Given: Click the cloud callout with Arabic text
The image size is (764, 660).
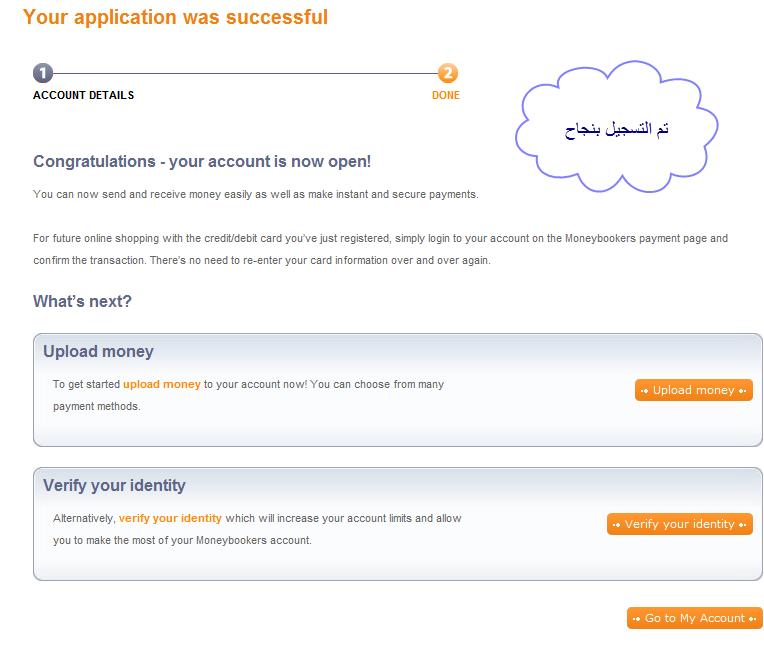Looking at the screenshot, I should [617, 128].
